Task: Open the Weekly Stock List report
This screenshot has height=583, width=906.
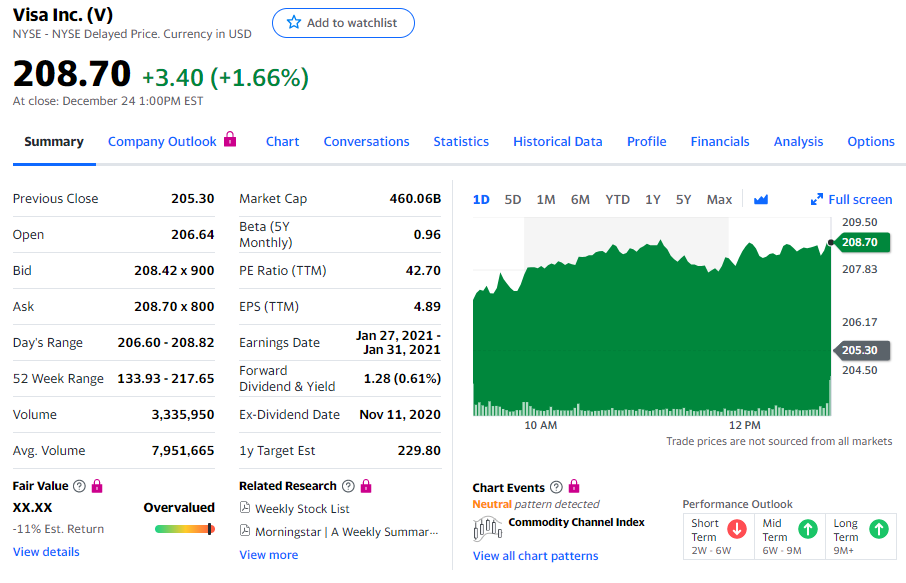Action: pos(302,508)
